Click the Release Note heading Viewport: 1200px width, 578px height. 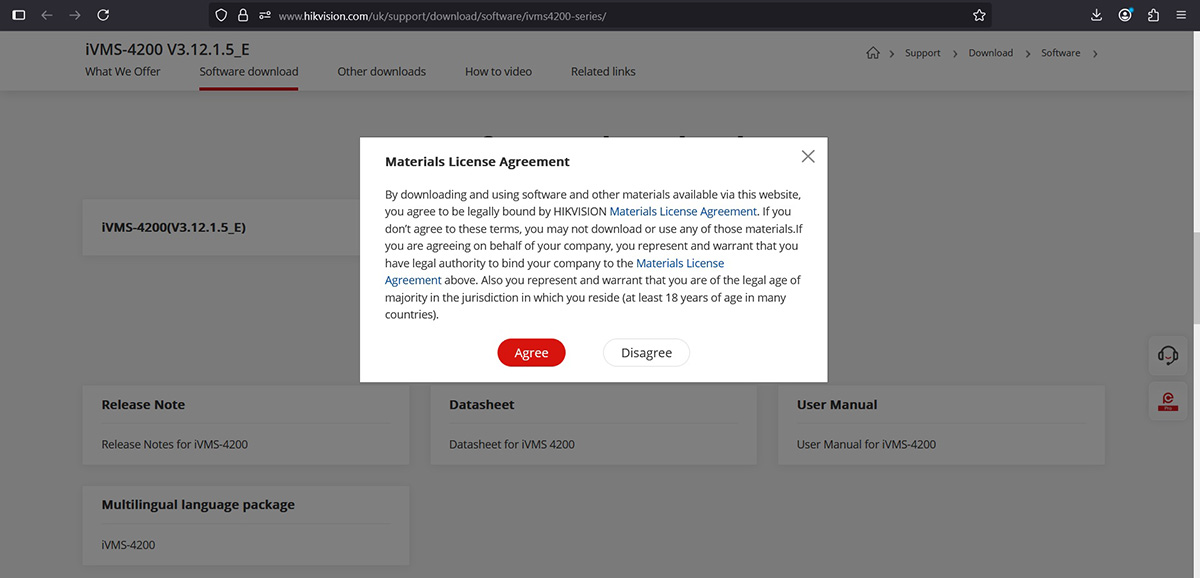[143, 405]
